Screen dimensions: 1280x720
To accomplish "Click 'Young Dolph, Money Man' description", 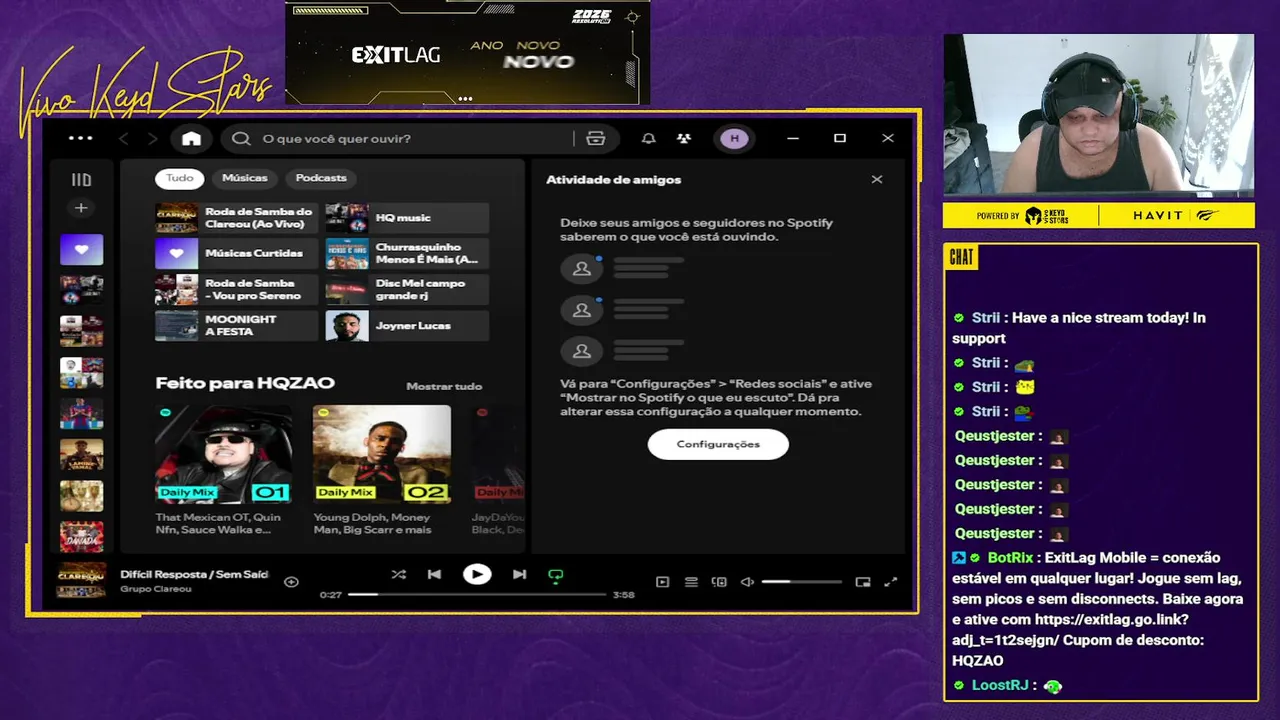I will coord(372,523).
